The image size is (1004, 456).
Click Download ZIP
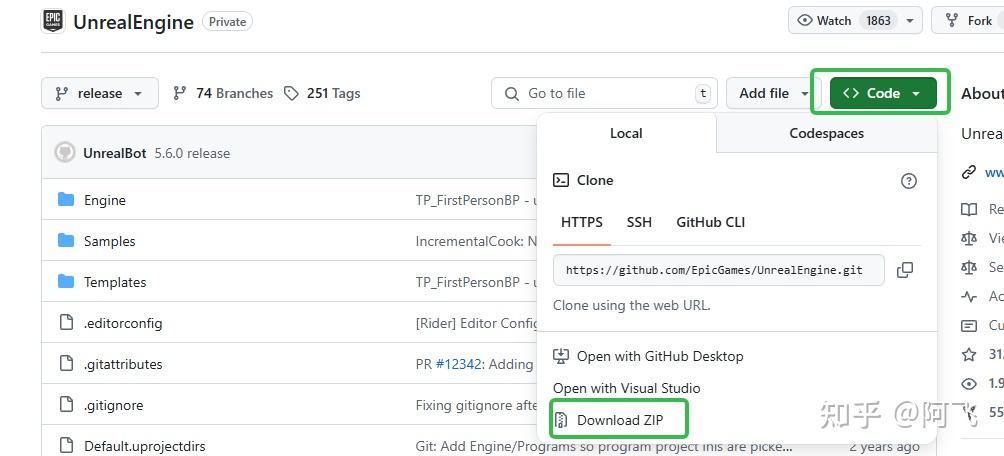coord(619,420)
